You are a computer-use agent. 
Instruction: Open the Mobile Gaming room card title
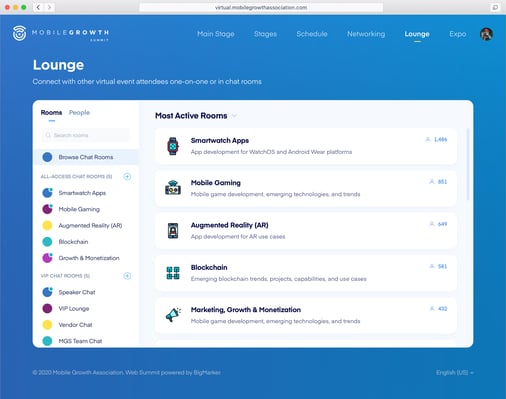pos(216,183)
